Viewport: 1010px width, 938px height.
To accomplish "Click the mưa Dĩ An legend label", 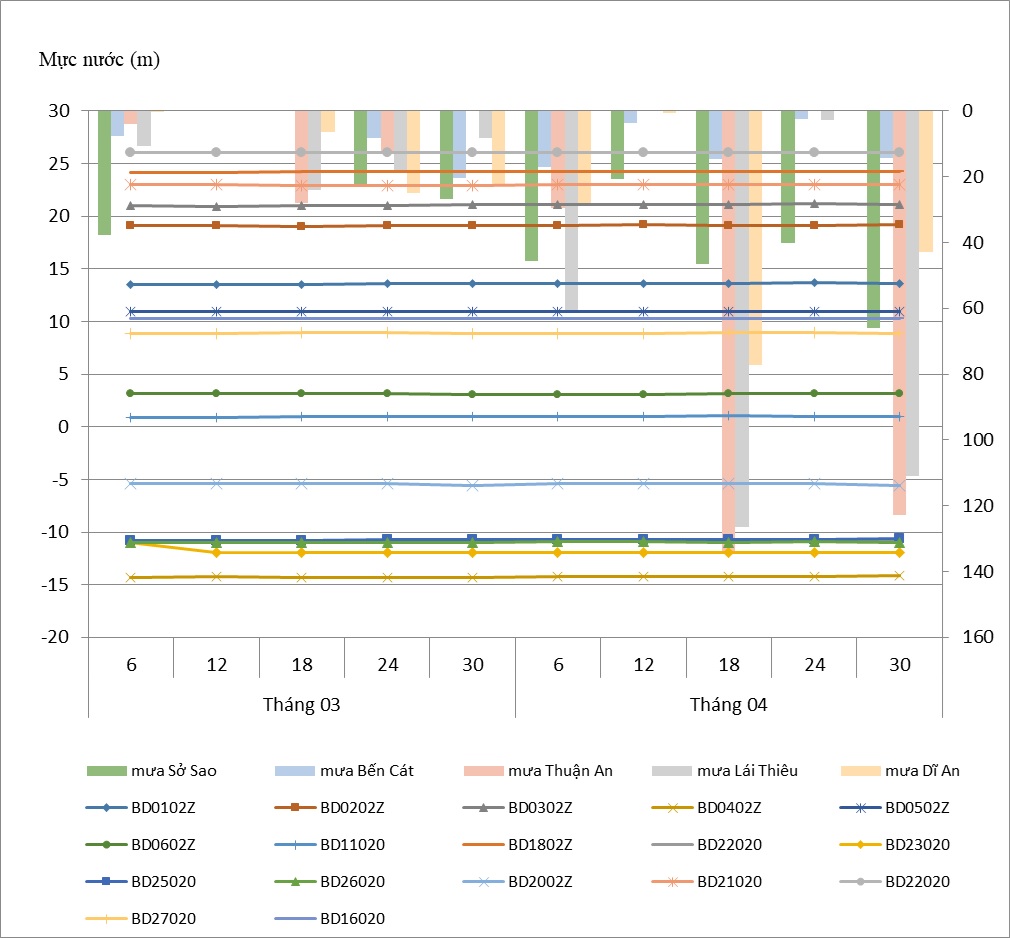I will tap(922, 770).
